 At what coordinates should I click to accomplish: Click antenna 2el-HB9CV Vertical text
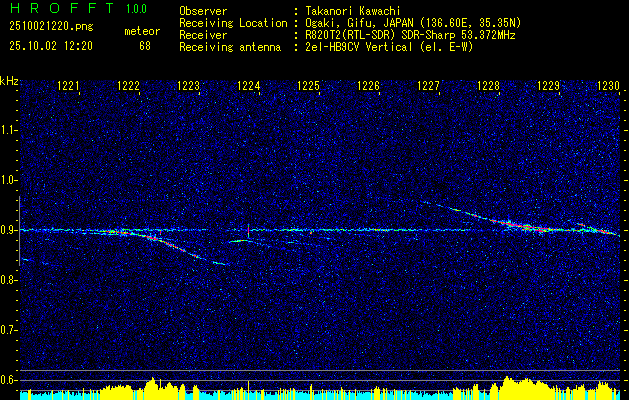tap(389, 47)
